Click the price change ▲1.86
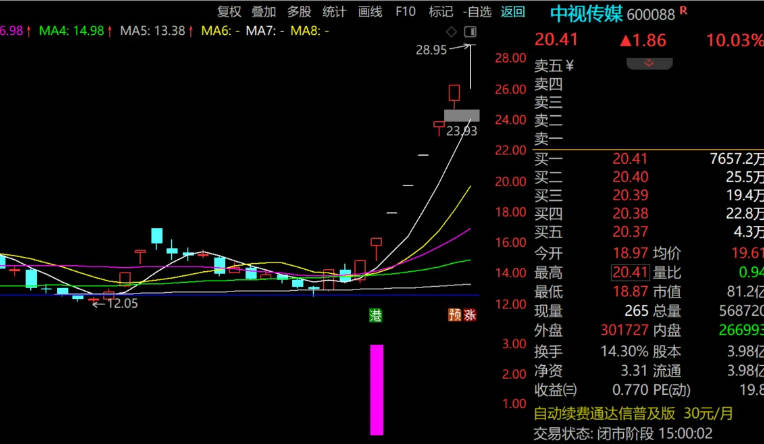764x444 pixels. click(x=643, y=40)
